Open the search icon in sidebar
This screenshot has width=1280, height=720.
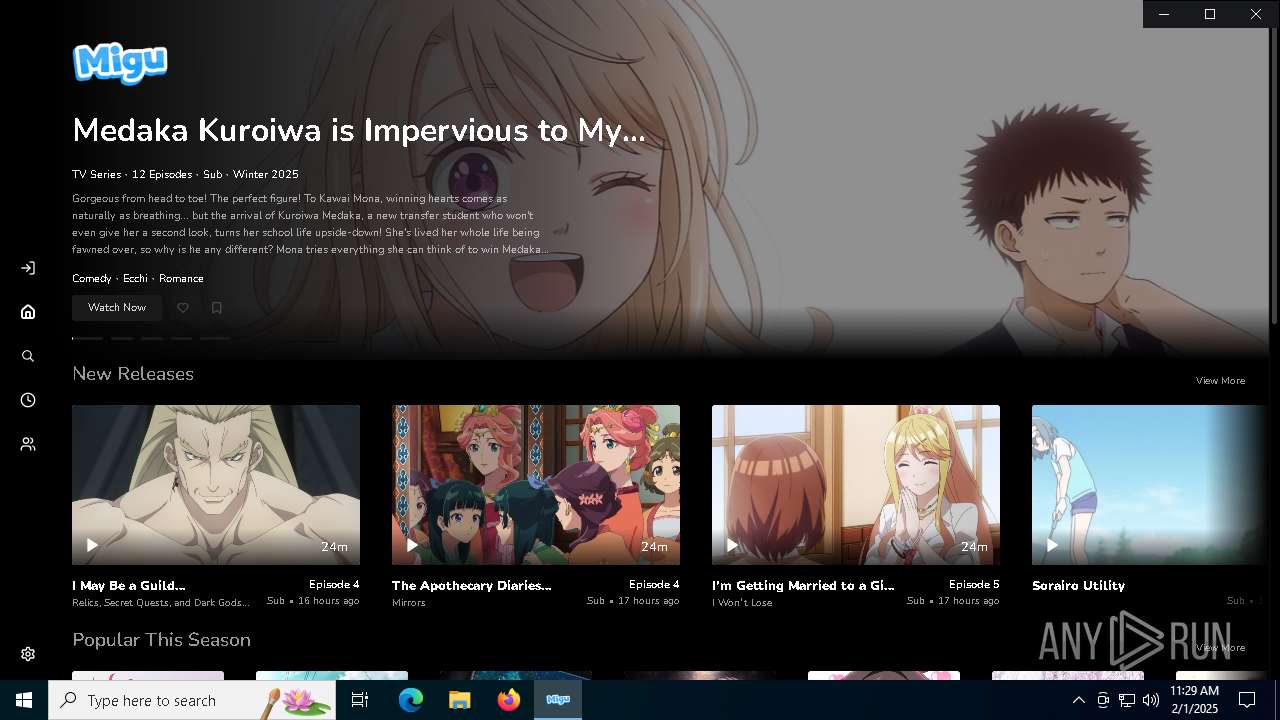click(28, 356)
